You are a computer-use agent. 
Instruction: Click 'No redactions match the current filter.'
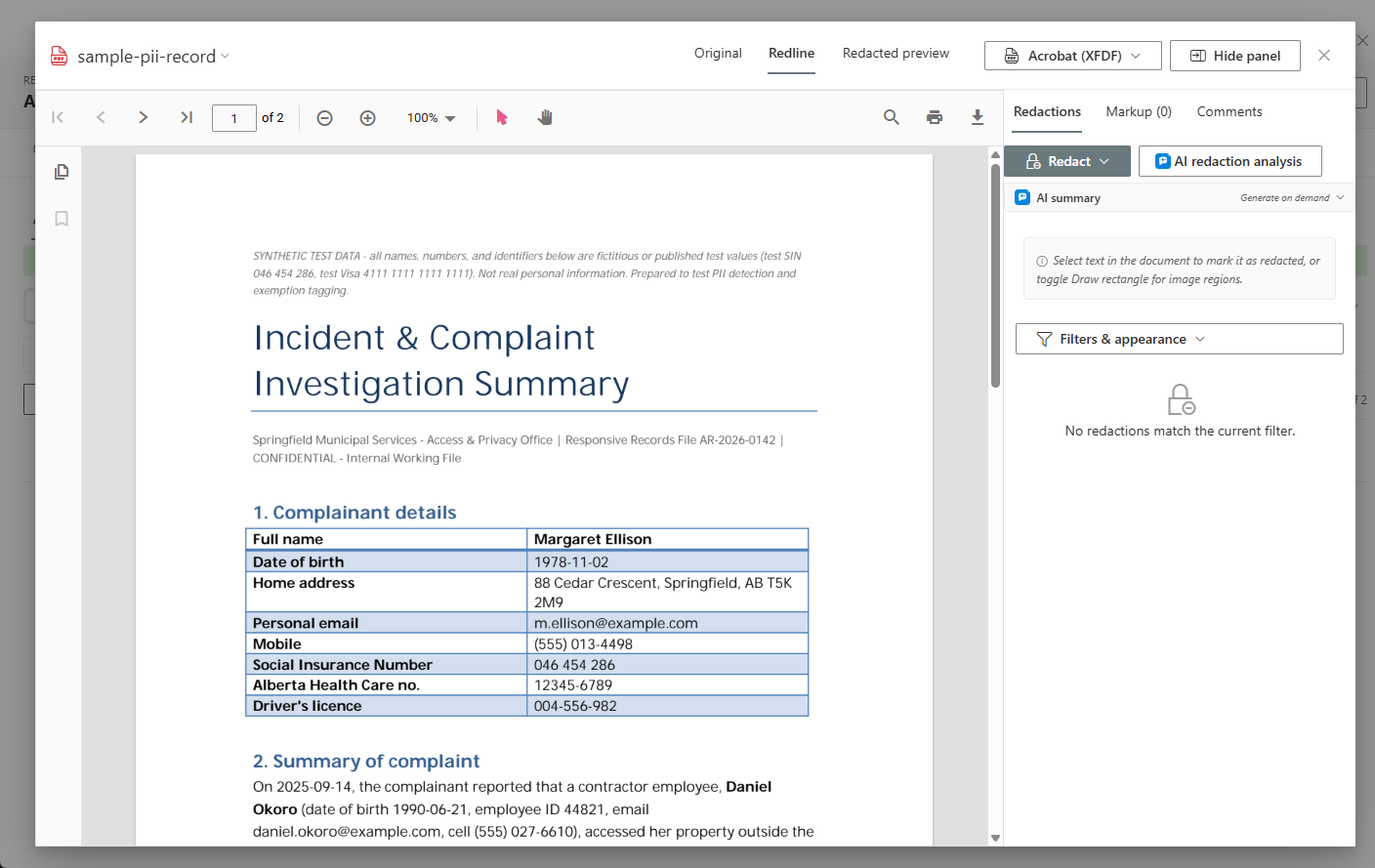[1180, 431]
